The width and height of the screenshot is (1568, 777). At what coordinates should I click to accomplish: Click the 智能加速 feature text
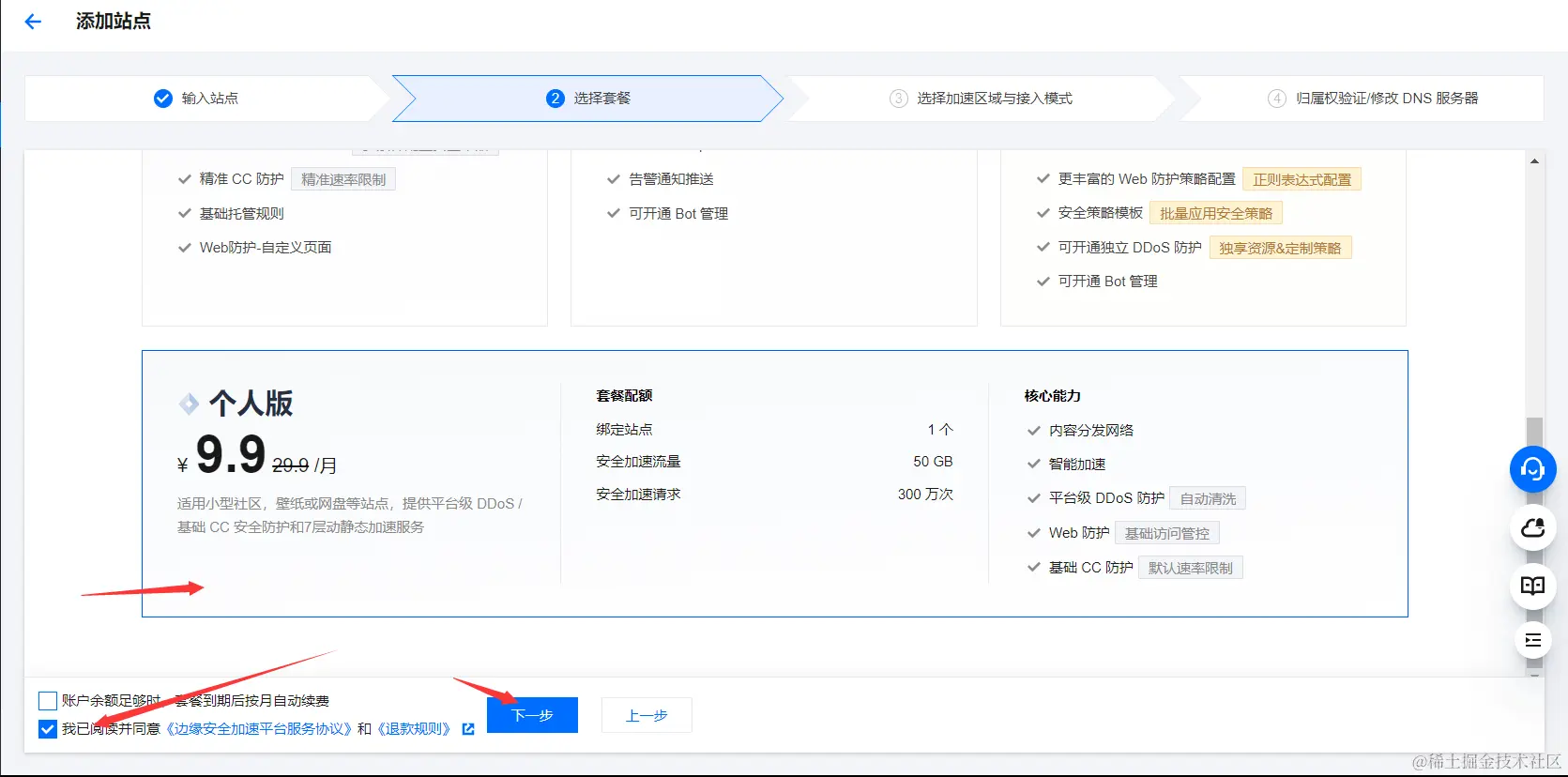pos(1077,465)
